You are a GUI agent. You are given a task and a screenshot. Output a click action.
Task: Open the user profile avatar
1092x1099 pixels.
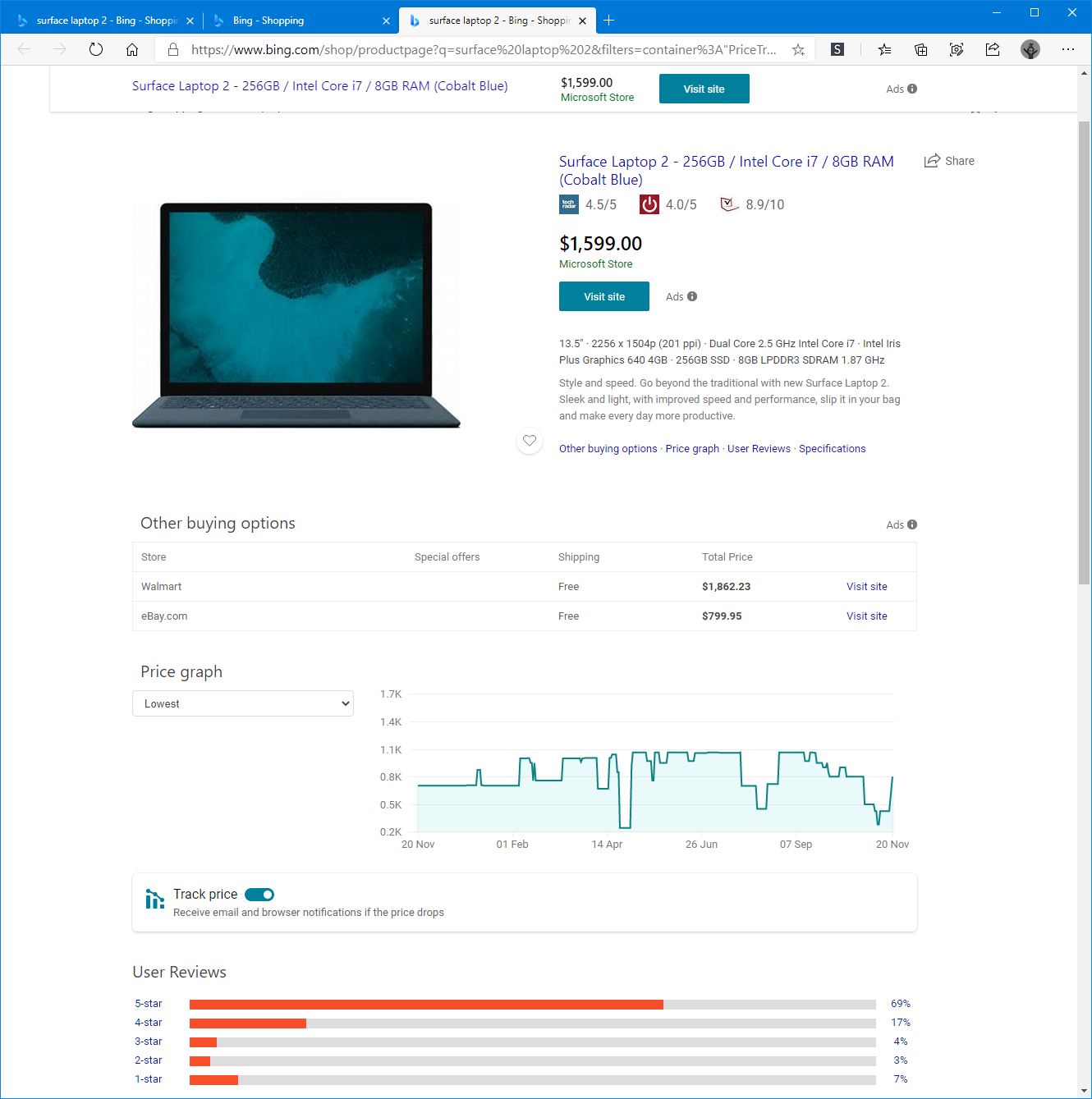(x=1030, y=49)
